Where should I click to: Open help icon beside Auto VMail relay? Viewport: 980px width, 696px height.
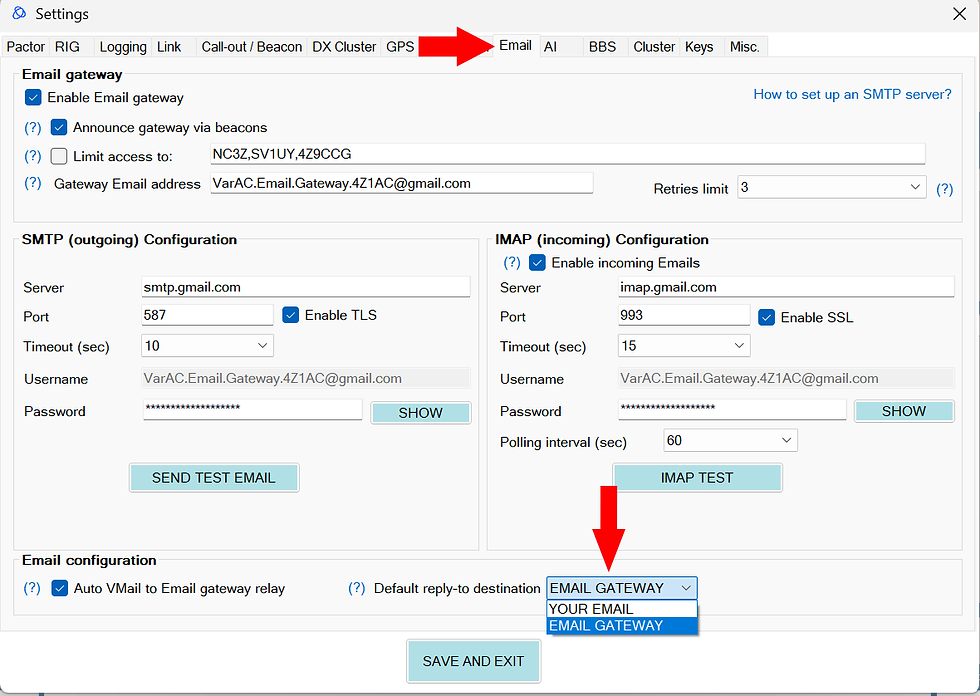[32, 588]
